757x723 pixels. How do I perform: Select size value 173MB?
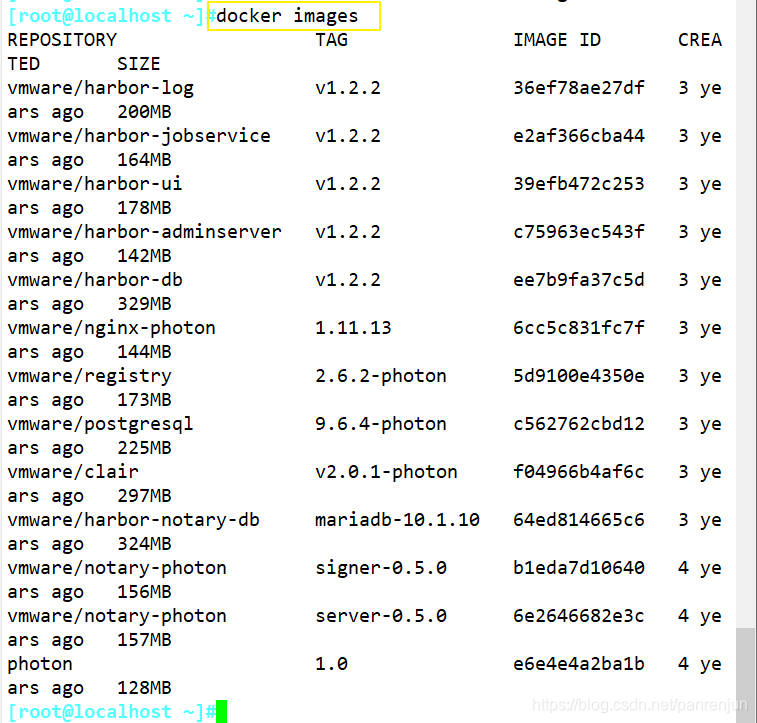point(144,400)
